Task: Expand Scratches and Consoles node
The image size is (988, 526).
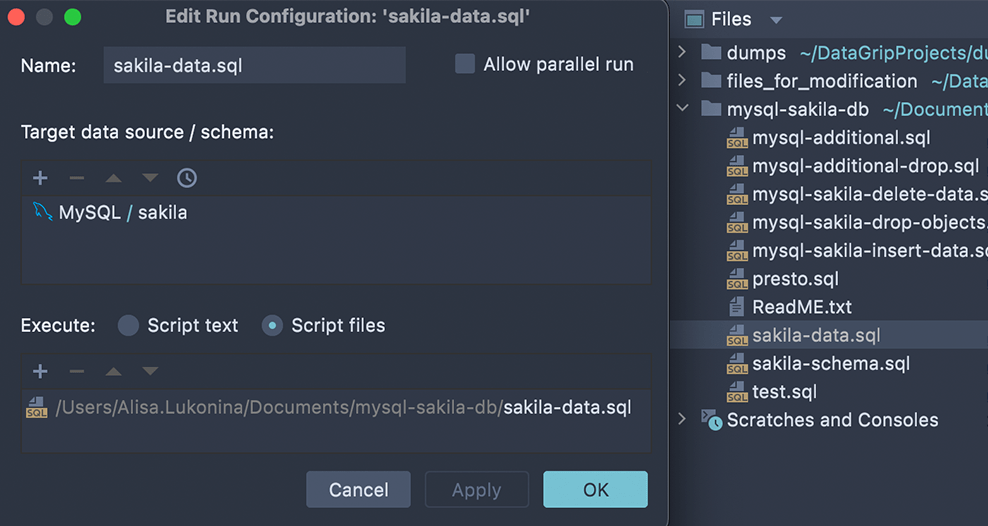Action: click(x=682, y=419)
